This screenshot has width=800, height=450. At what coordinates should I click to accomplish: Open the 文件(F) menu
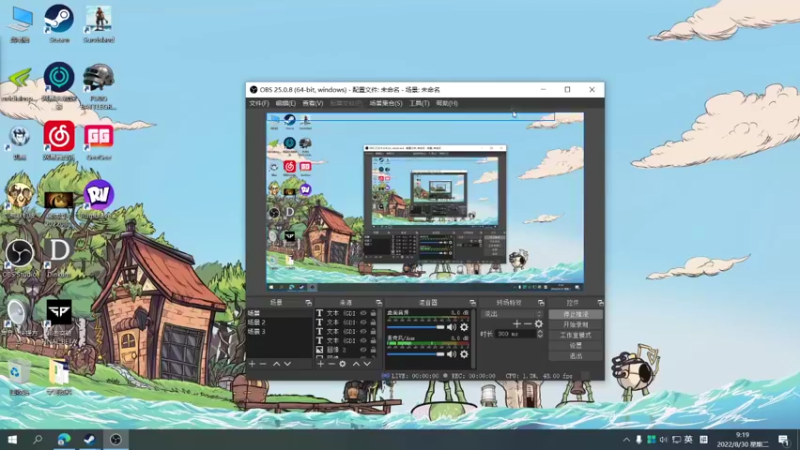259,103
